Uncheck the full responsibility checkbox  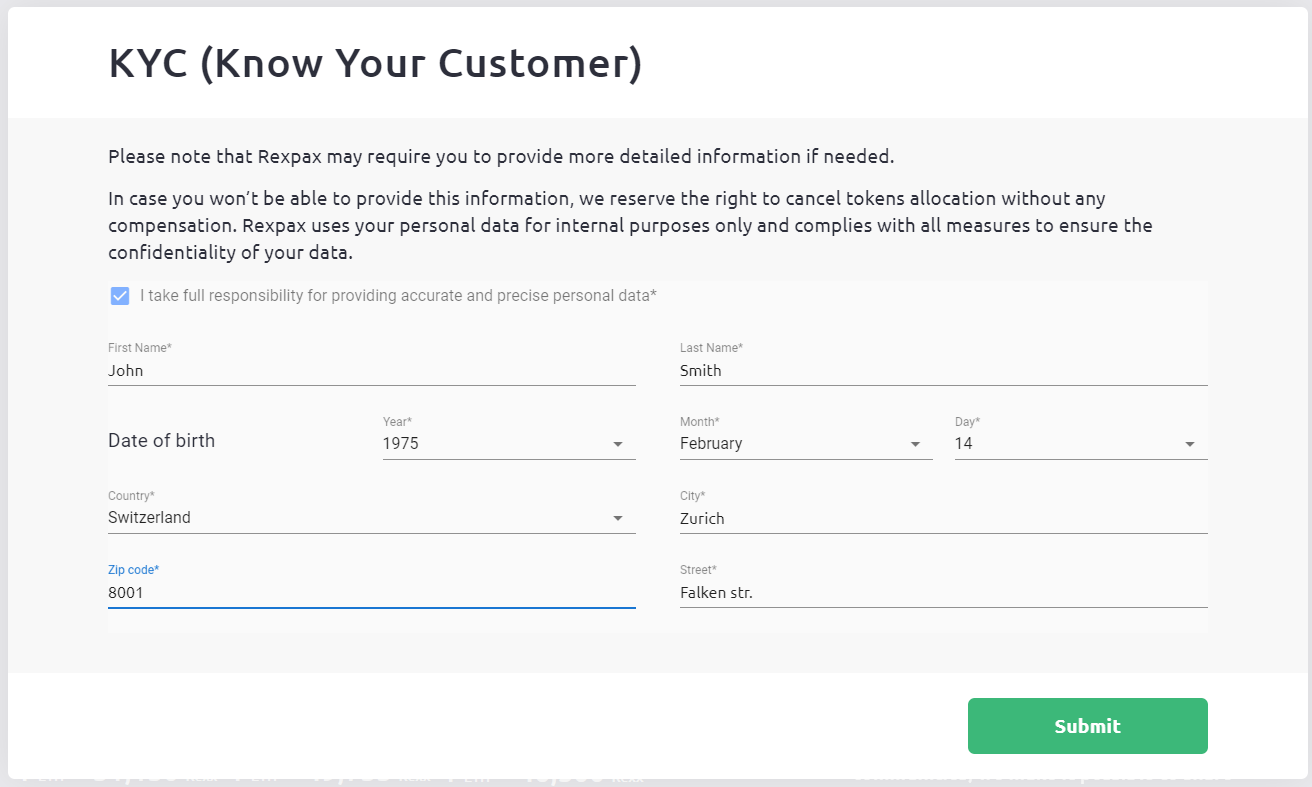click(120, 296)
